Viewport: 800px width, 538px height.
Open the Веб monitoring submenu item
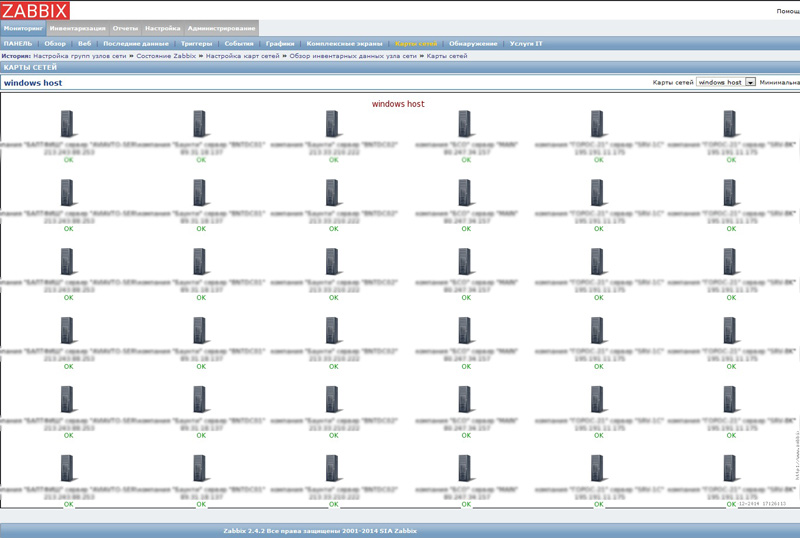(x=85, y=44)
